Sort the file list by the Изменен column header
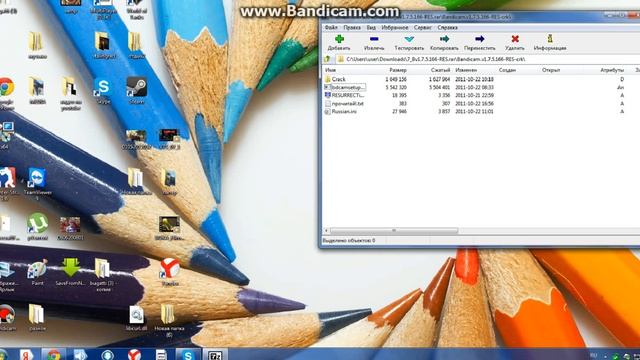640x360 pixels. [x=466, y=70]
